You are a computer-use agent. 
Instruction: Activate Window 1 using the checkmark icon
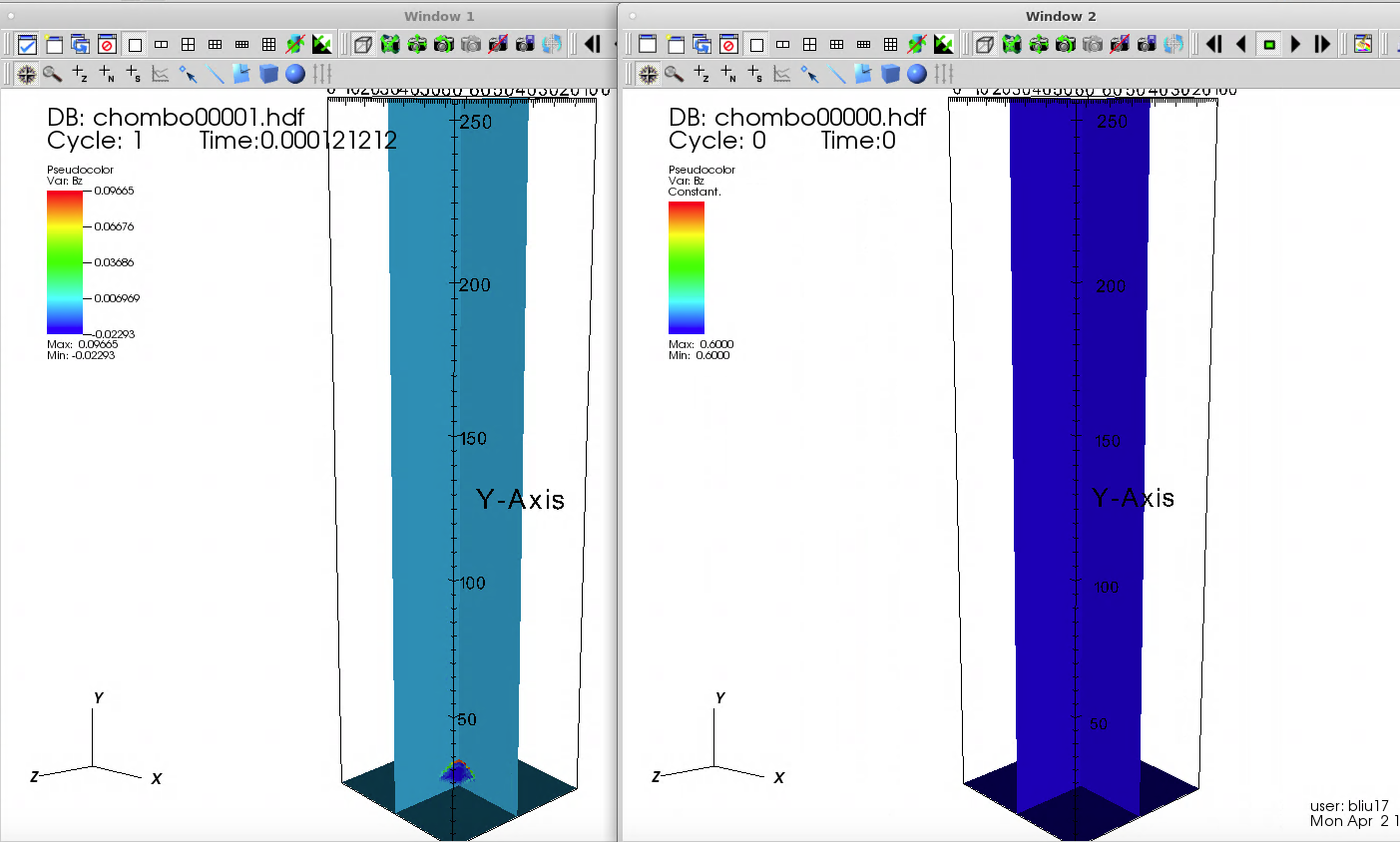[27, 45]
